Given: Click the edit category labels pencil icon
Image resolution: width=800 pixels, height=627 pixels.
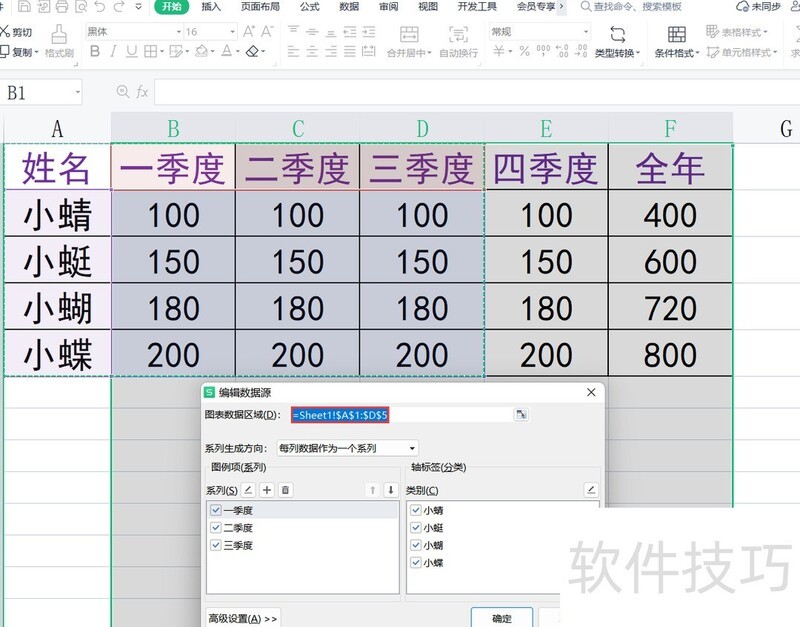Looking at the screenshot, I should pyautogui.click(x=591, y=490).
